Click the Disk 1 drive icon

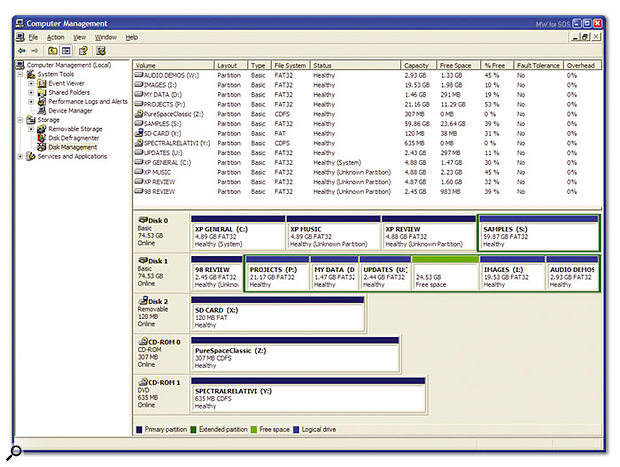[x=143, y=260]
